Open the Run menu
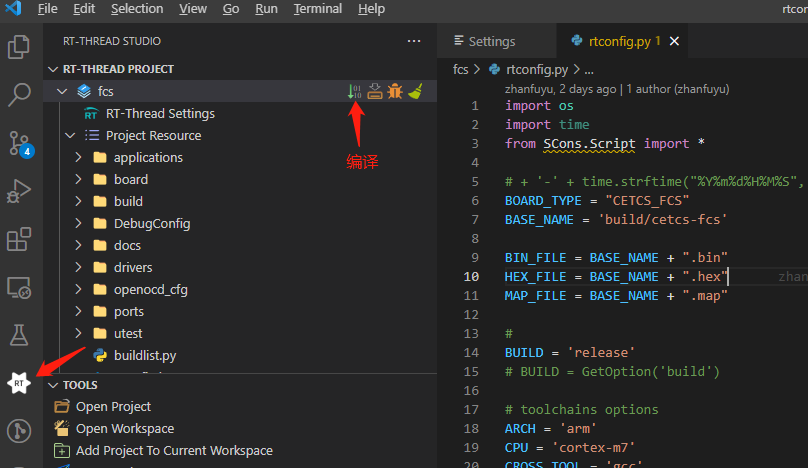The height and width of the screenshot is (468, 808). coord(266,9)
